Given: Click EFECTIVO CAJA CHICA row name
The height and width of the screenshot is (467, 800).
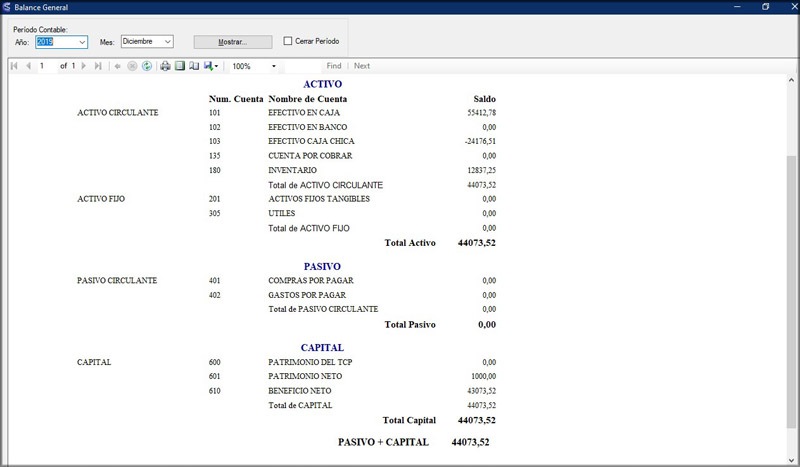Looking at the screenshot, I should click(x=311, y=141).
